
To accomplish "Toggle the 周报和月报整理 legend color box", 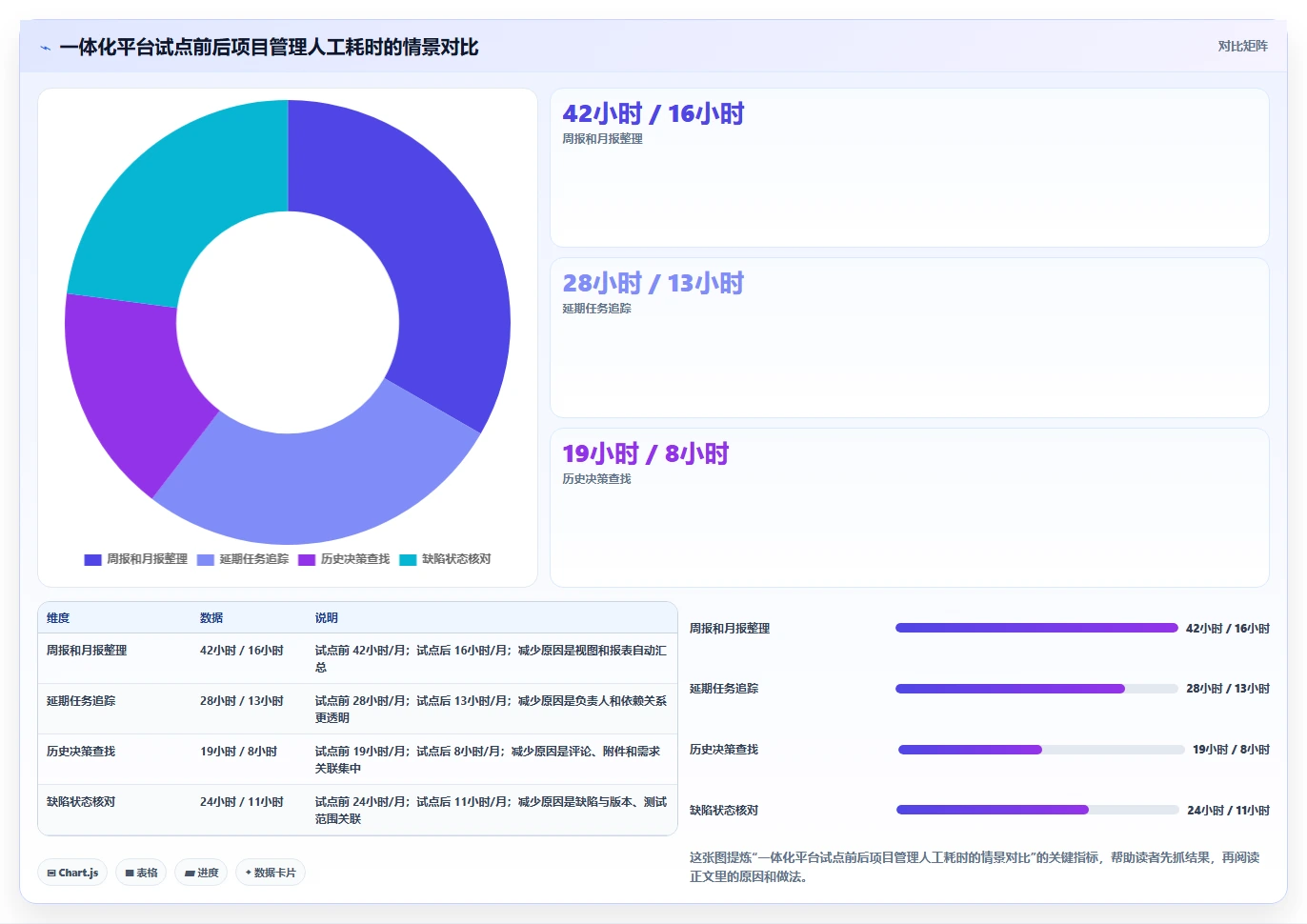I will point(92,560).
